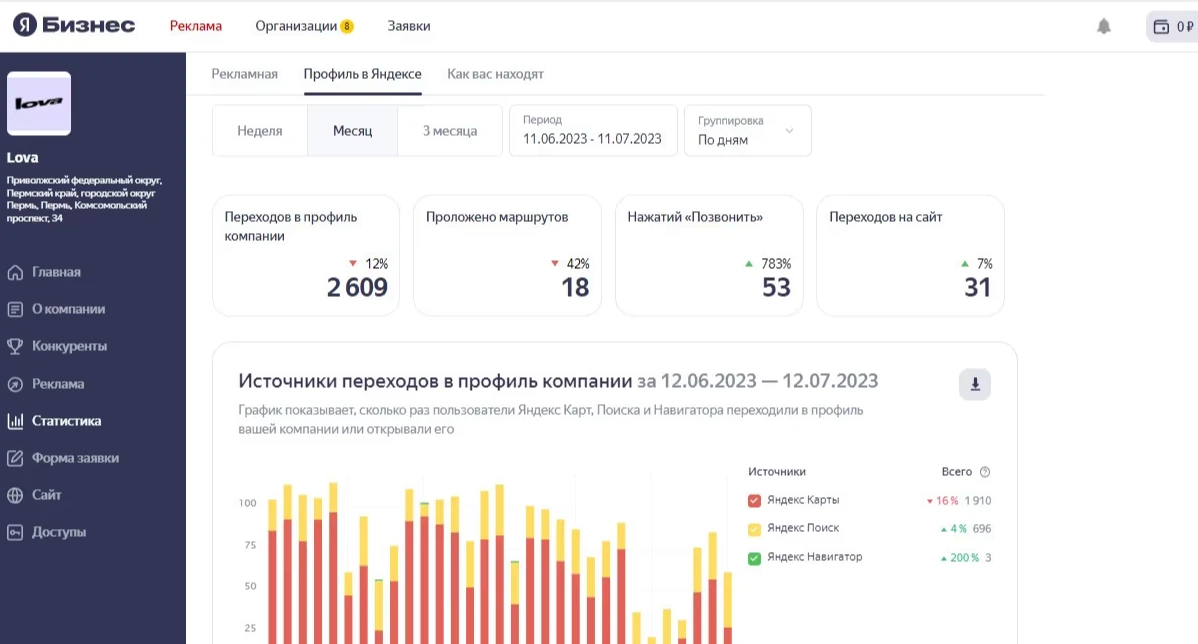Click the 696 total for Яндекс Поиск
This screenshot has height=644, width=1198.
[x=982, y=529]
